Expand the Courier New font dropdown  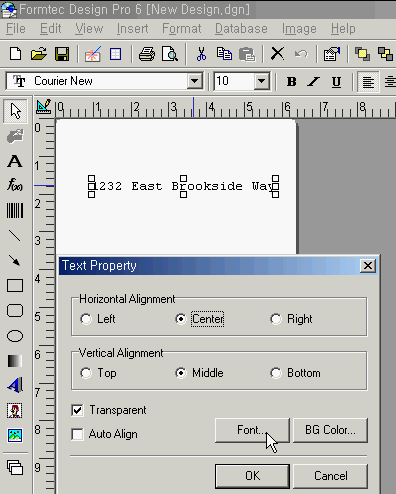pyautogui.click(x=194, y=81)
